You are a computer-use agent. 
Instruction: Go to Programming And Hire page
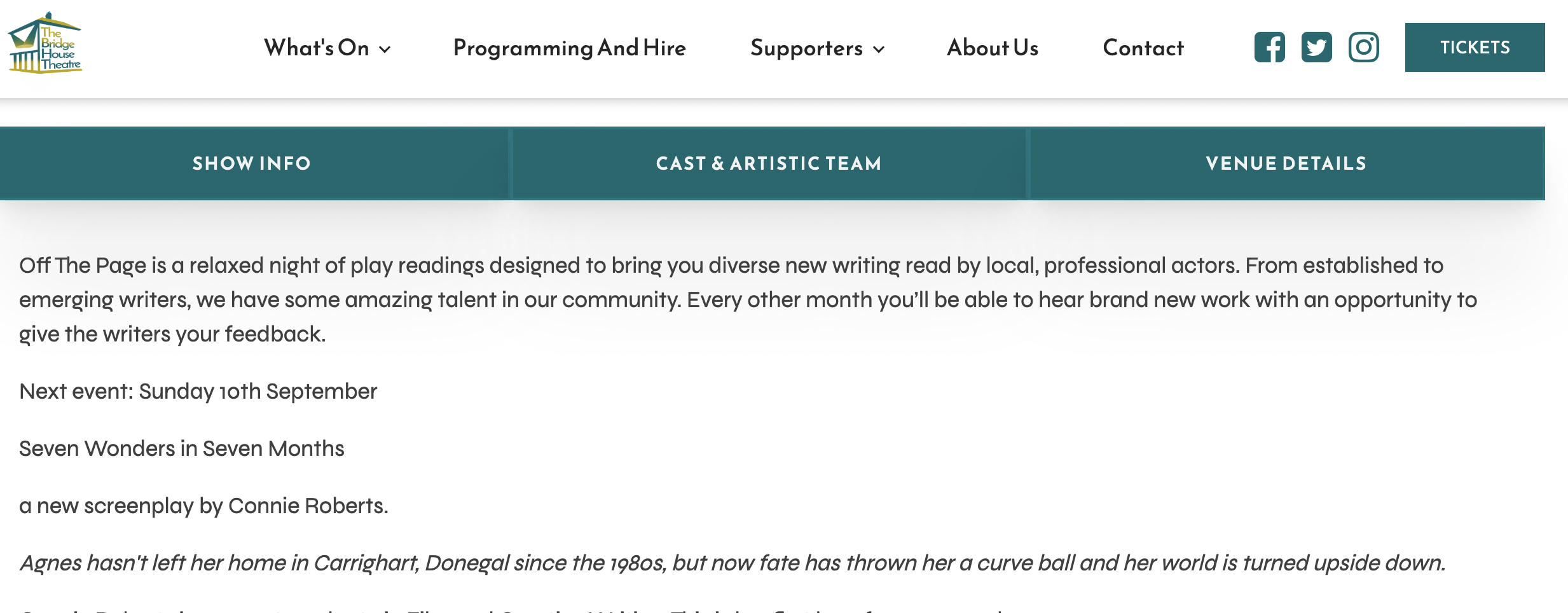[569, 48]
